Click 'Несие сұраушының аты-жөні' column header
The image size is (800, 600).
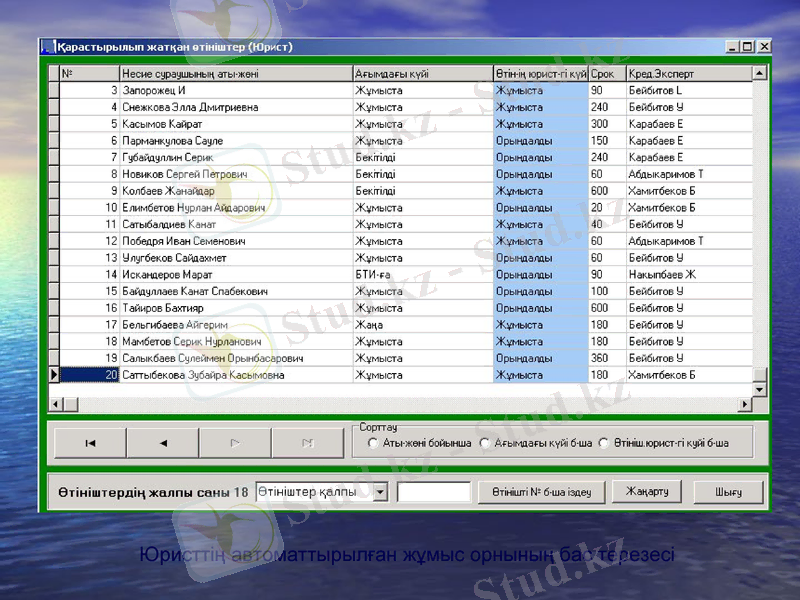[235, 74]
